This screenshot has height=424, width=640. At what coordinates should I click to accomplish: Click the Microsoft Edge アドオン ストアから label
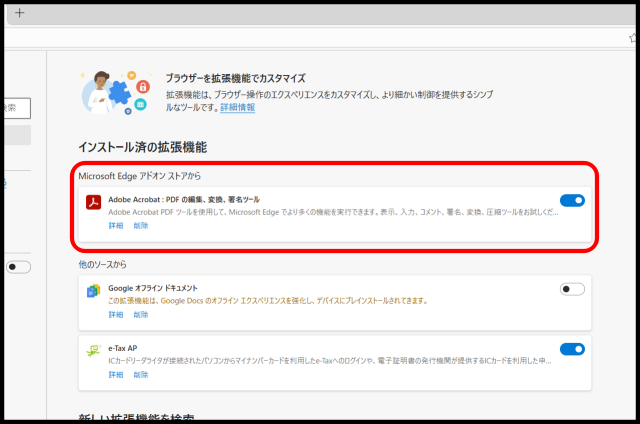(x=140, y=176)
